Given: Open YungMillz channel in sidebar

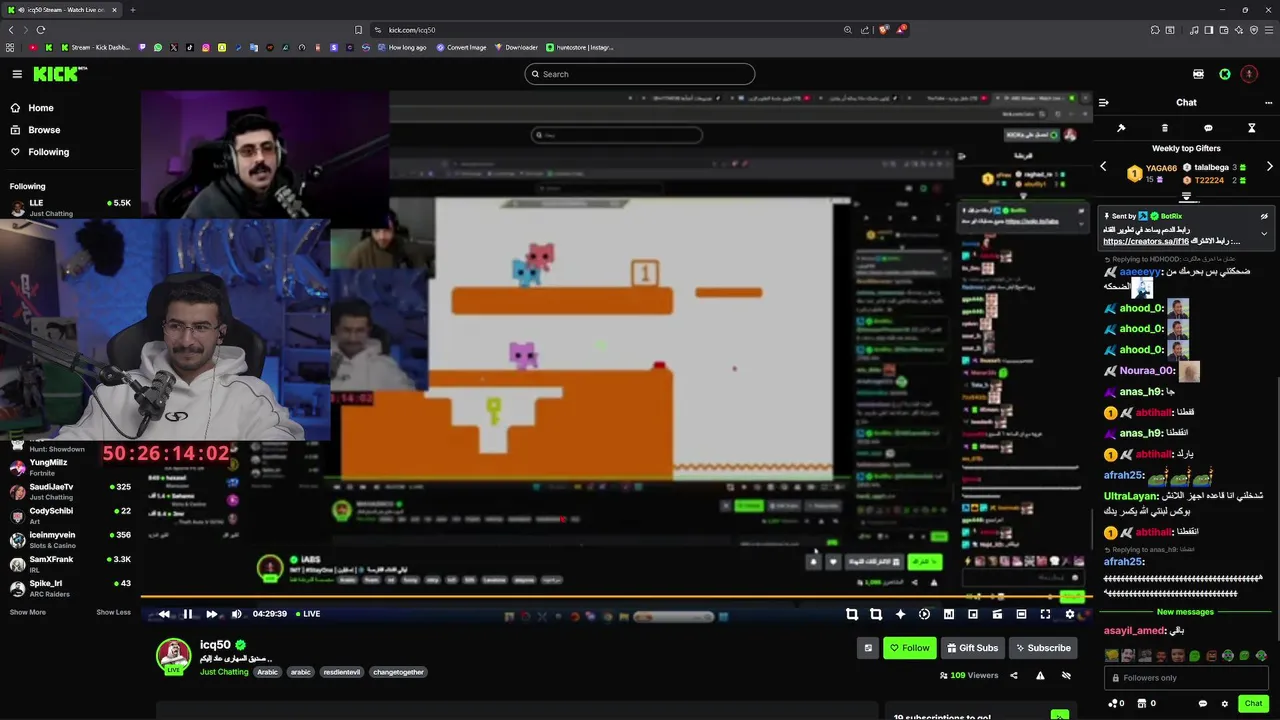Looking at the screenshot, I should 70,468.
